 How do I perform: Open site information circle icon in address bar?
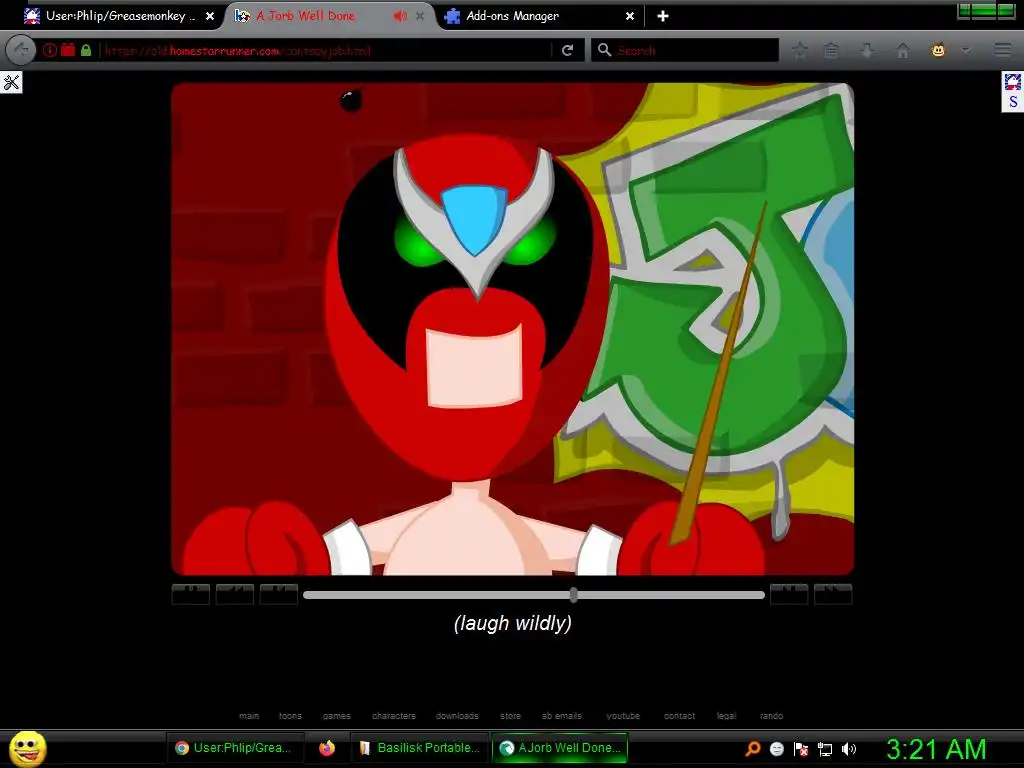point(50,50)
